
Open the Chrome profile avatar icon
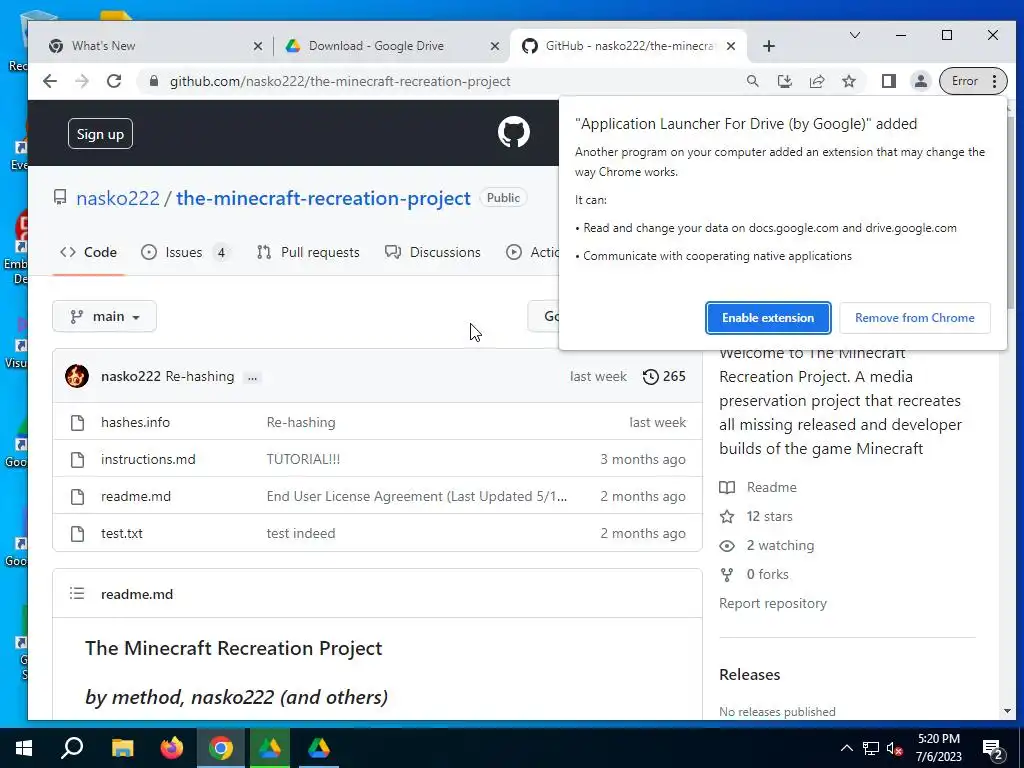[920, 81]
